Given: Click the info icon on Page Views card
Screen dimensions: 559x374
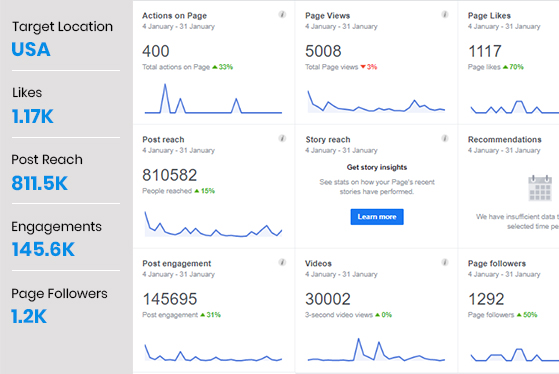Looking at the screenshot, I should 445,14.
